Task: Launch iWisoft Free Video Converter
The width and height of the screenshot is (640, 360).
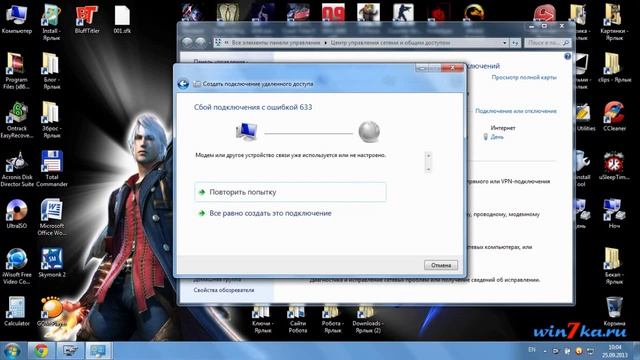Action: pyautogui.click(x=16, y=266)
